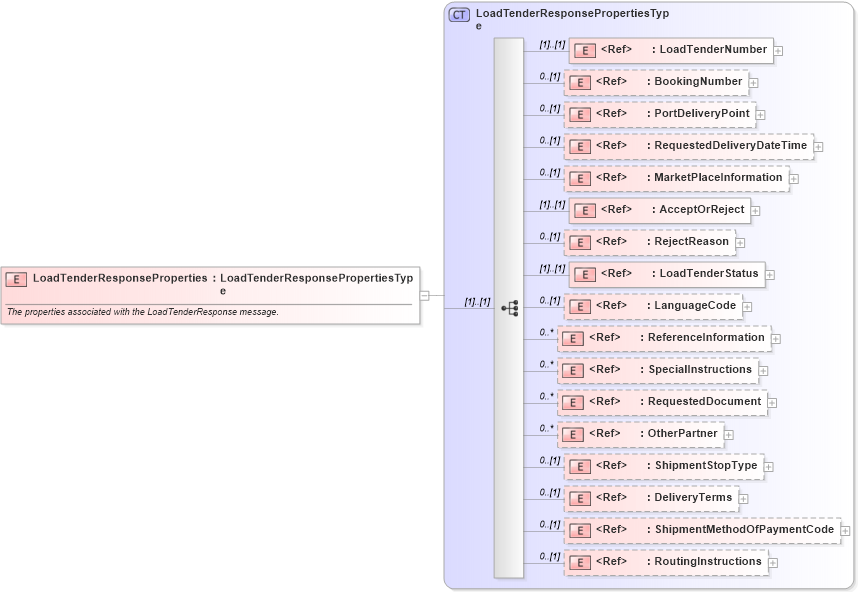Select the ShipmentStopType element icon
This screenshot has height=592, width=858.
(580, 466)
